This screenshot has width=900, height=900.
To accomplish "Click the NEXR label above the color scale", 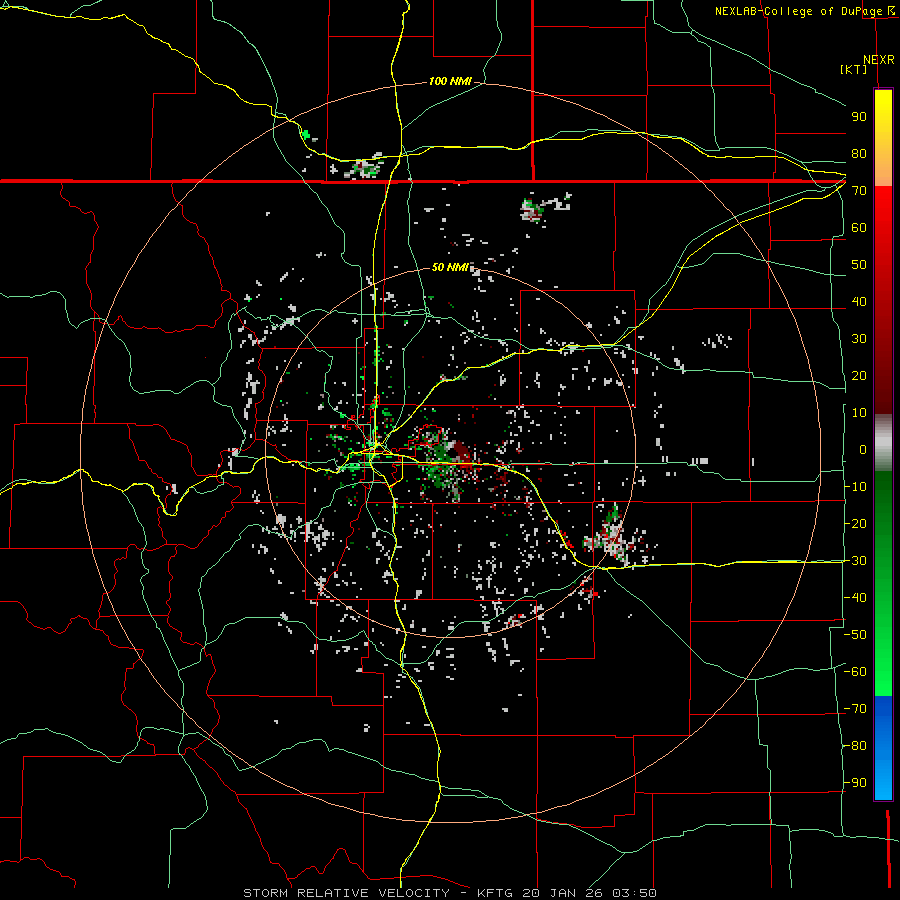I will tap(878, 60).
